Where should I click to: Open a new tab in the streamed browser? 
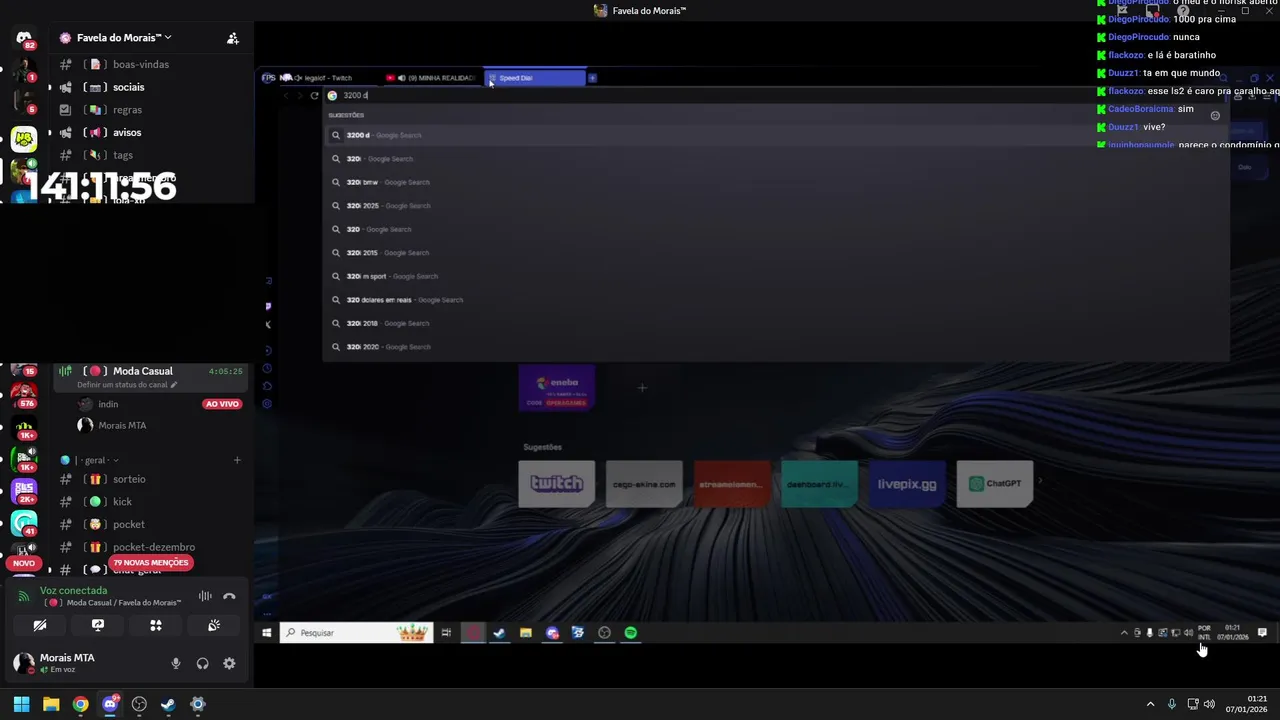coord(592,78)
